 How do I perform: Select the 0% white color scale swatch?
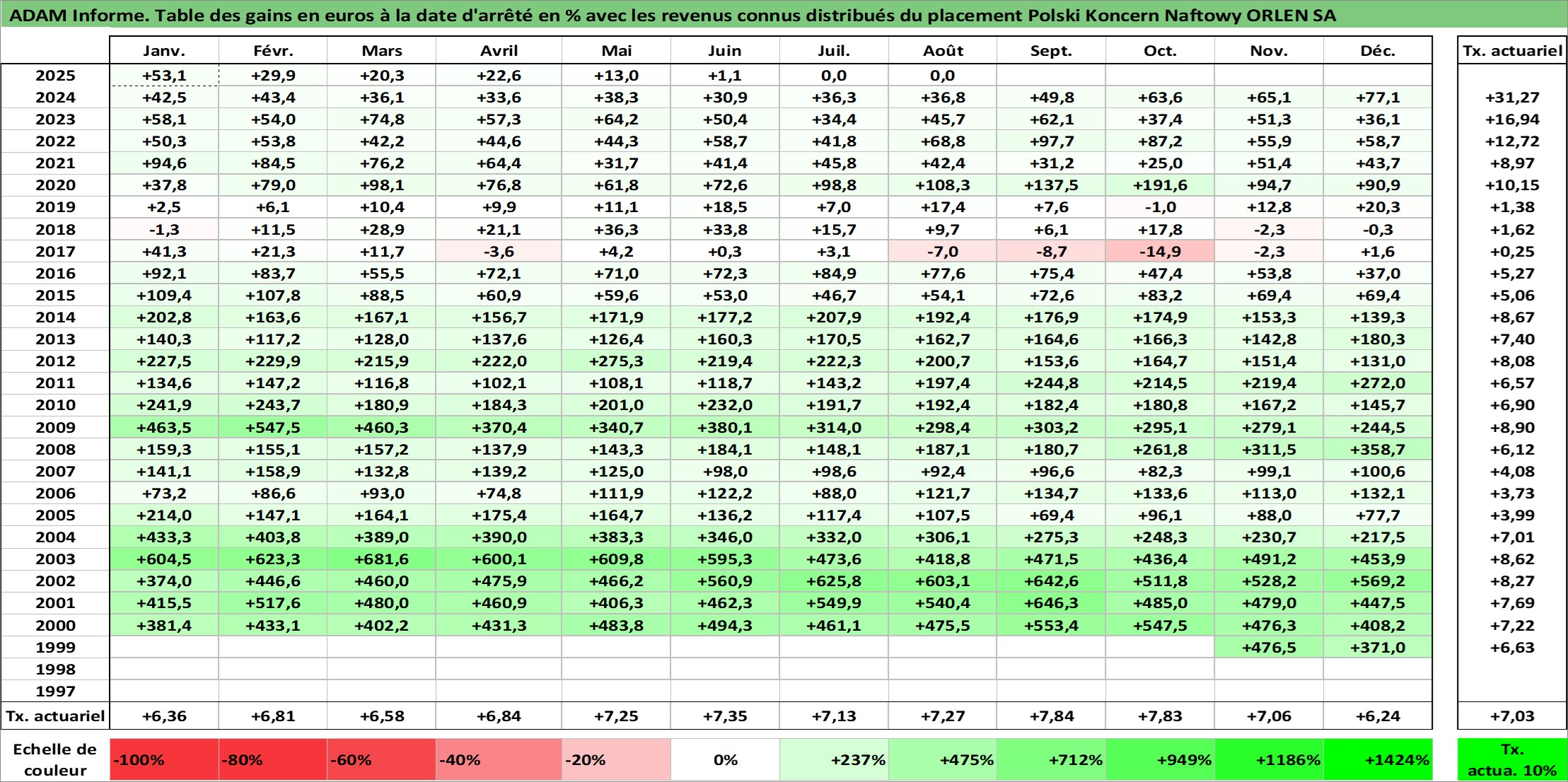(725, 760)
